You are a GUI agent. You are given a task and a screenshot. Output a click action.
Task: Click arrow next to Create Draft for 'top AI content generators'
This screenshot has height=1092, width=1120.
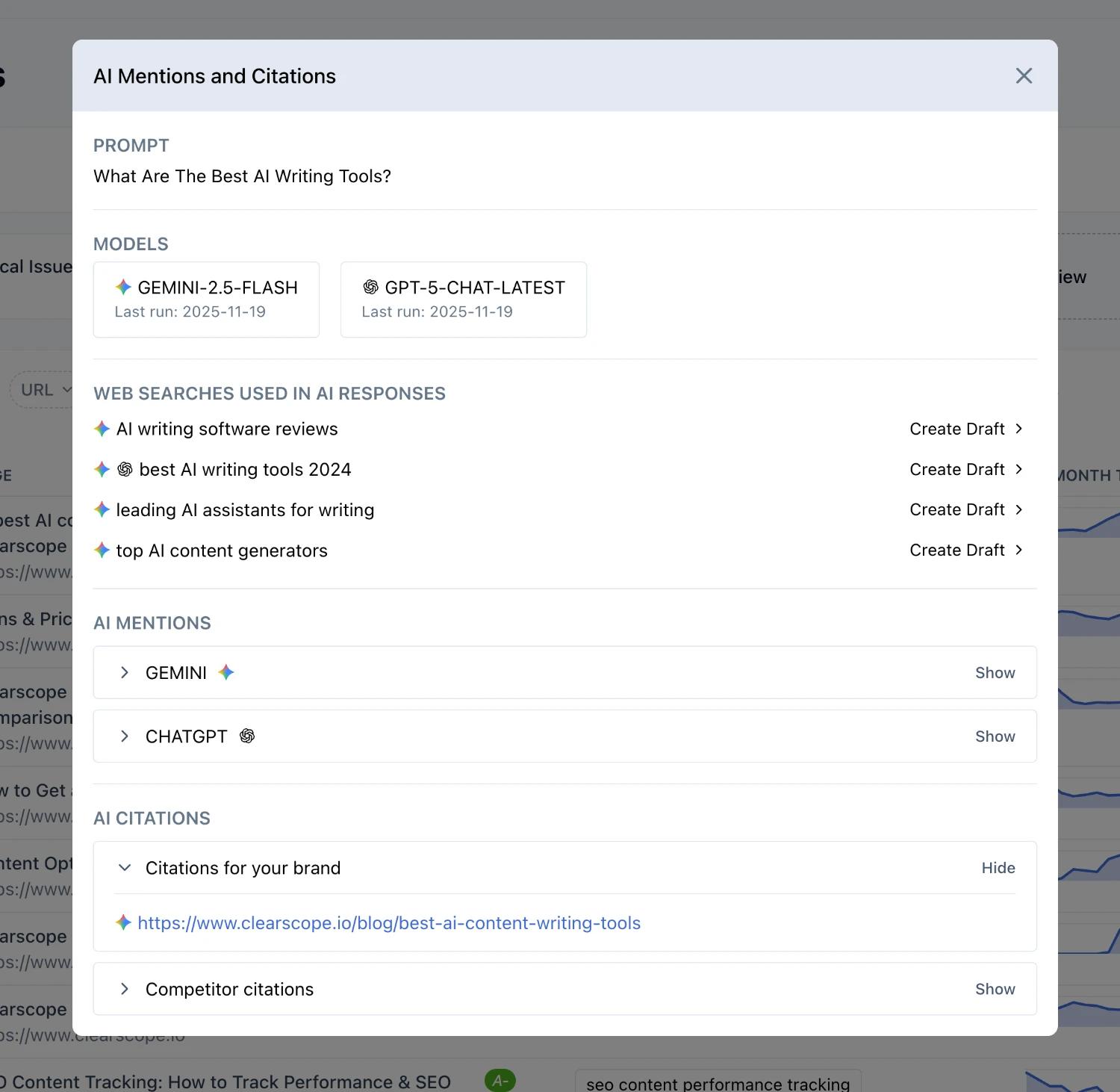tap(1018, 550)
